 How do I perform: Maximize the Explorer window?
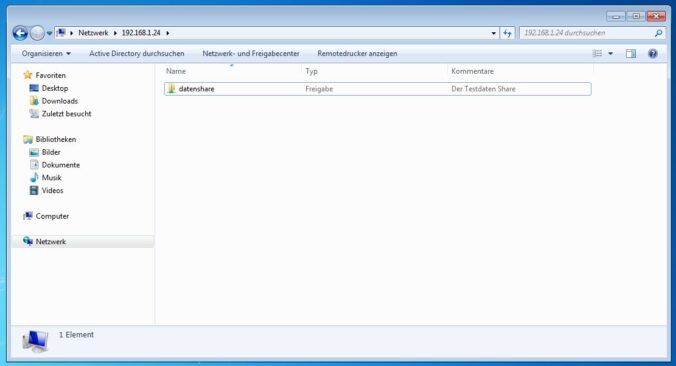coord(635,16)
